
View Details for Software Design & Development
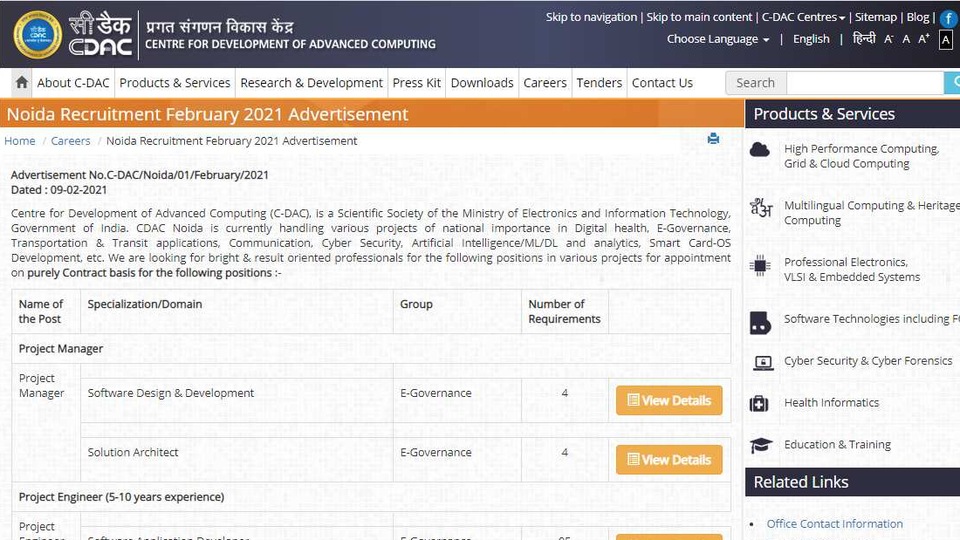(669, 400)
